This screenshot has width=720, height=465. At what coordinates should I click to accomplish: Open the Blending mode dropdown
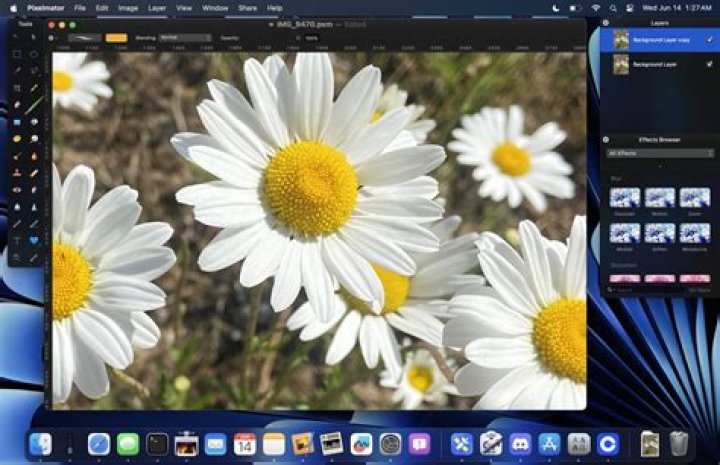tap(185, 38)
